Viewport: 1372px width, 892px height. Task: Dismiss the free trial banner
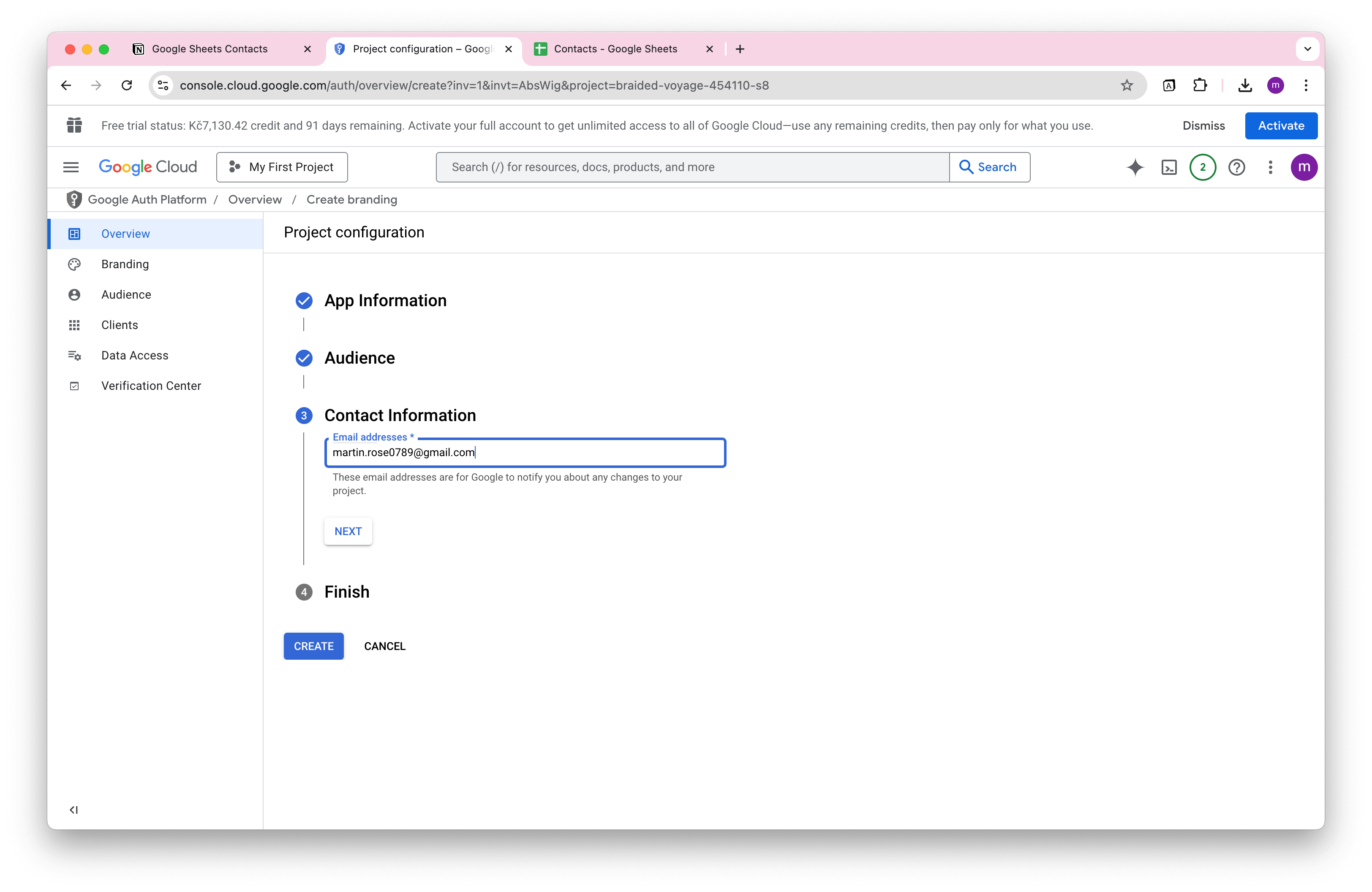[x=1204, y=125]
